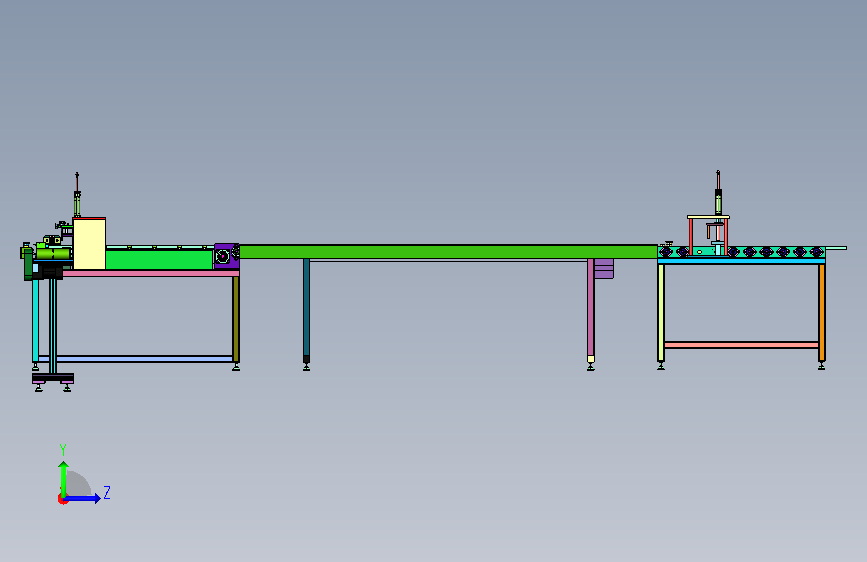
Task: Select the blue Z axis arrow
Action: [82, 498]
